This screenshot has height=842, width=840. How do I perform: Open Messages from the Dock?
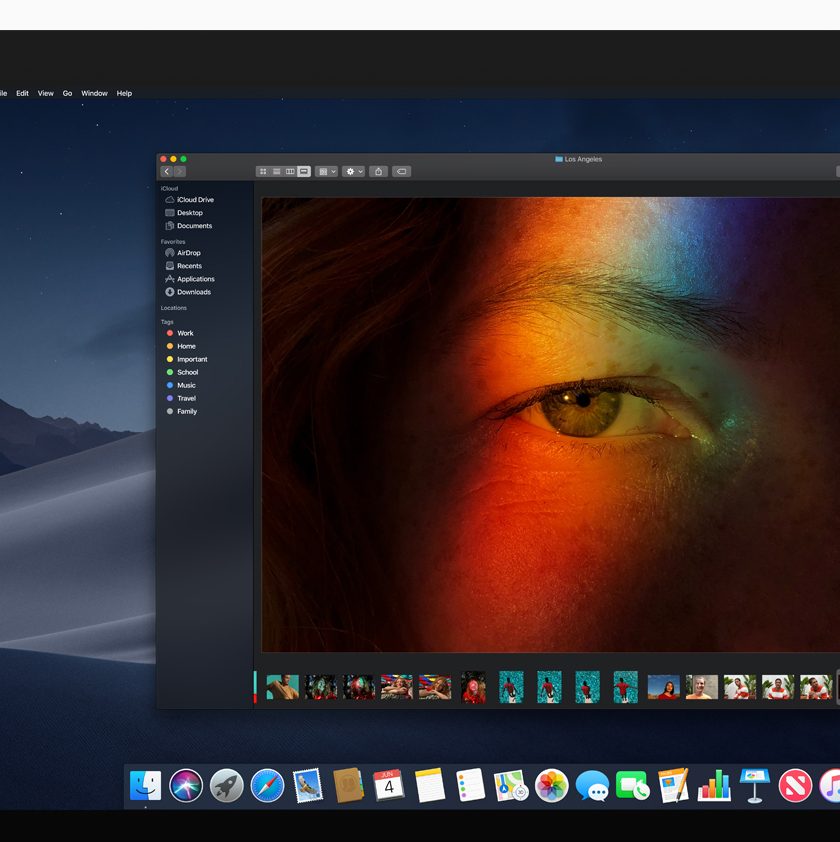click(x=592, y=785)
